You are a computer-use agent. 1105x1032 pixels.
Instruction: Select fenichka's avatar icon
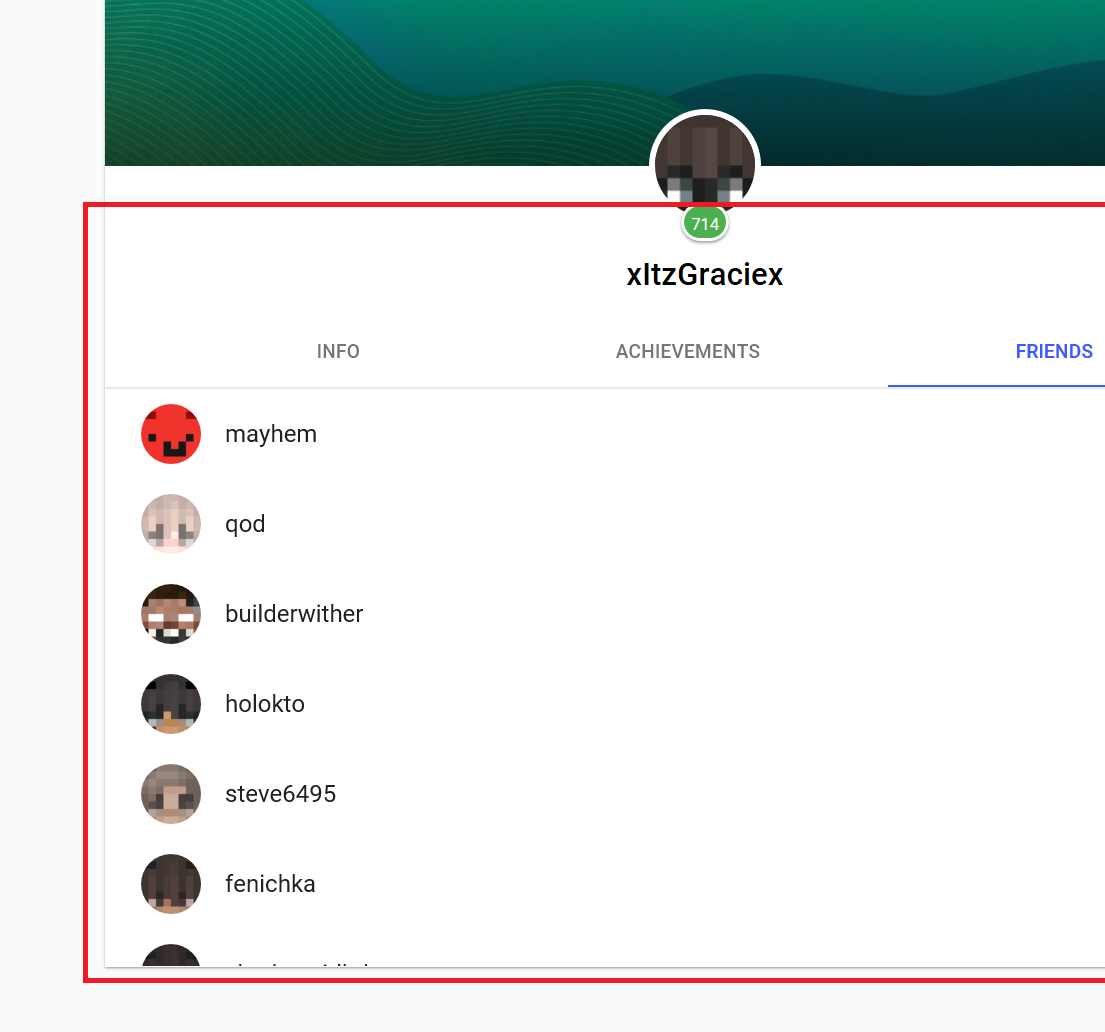[171, 884]
